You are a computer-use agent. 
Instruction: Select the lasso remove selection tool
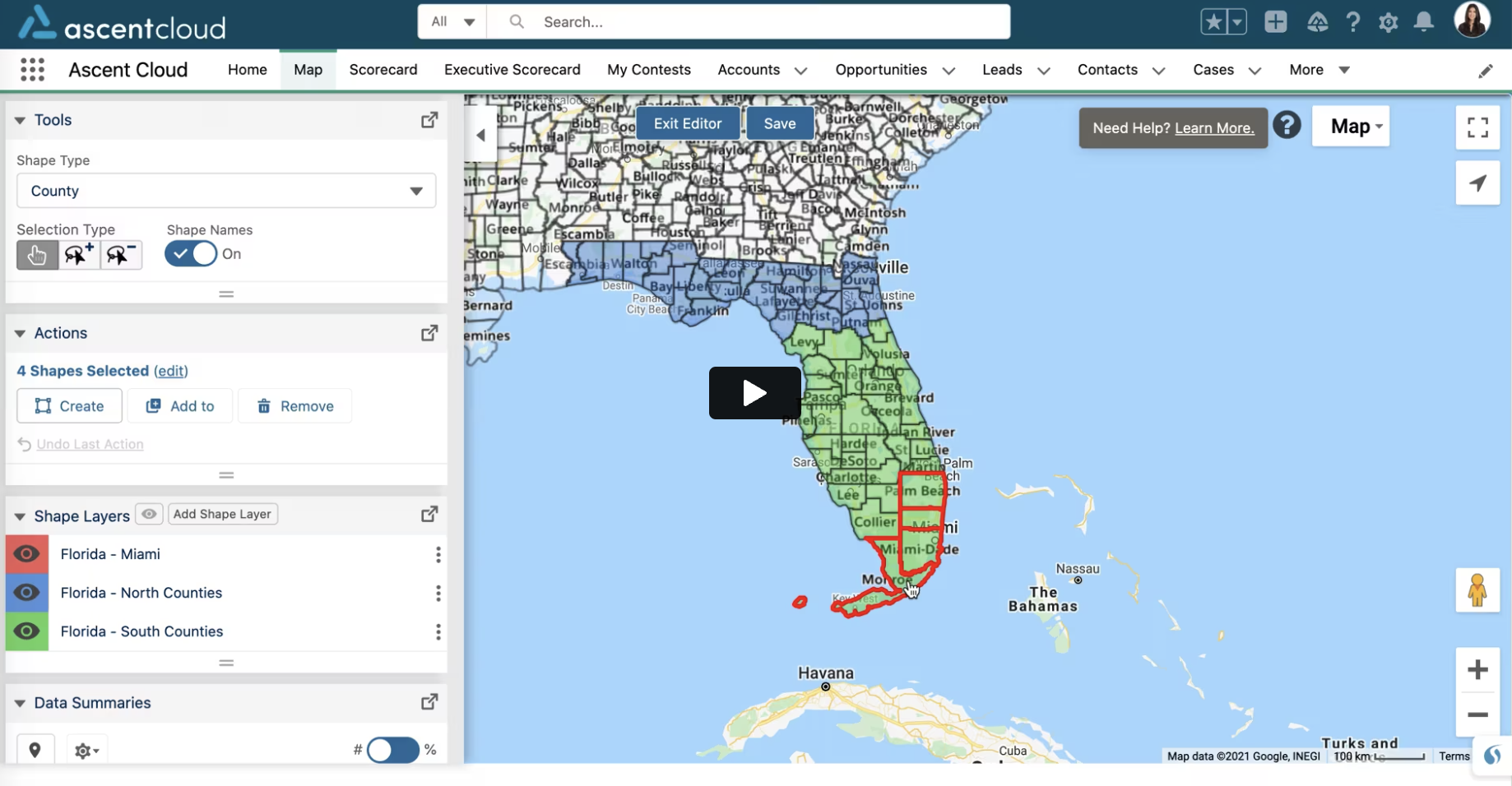121,255
